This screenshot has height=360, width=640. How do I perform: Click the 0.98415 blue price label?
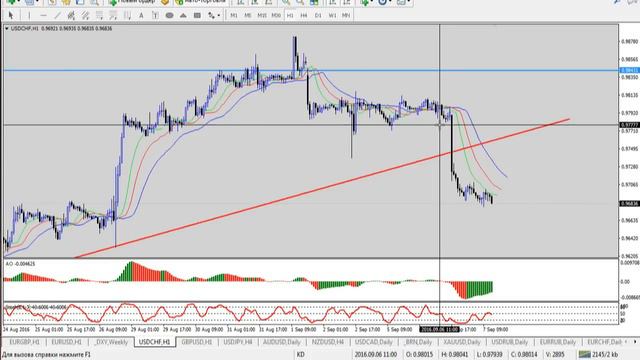tap(629, 71)
